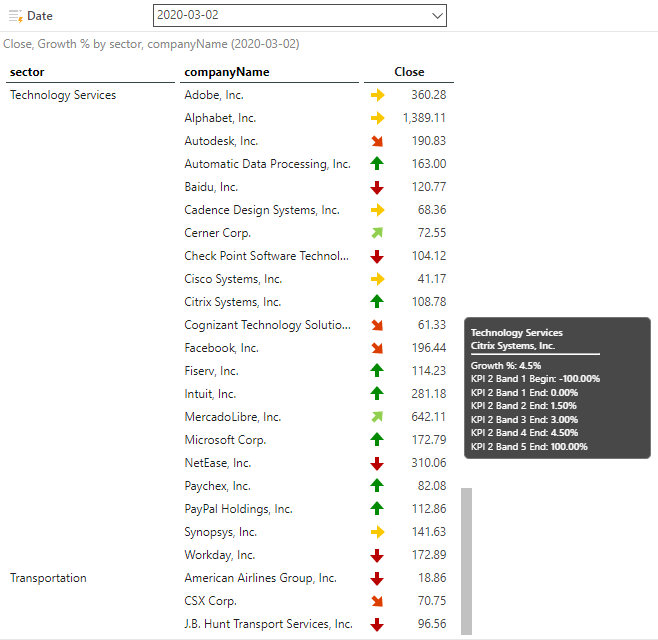The height and width of the screenshot is (640, 658).
Task: Select the Fiserv, Inc. company name
Action: (212, 371)
